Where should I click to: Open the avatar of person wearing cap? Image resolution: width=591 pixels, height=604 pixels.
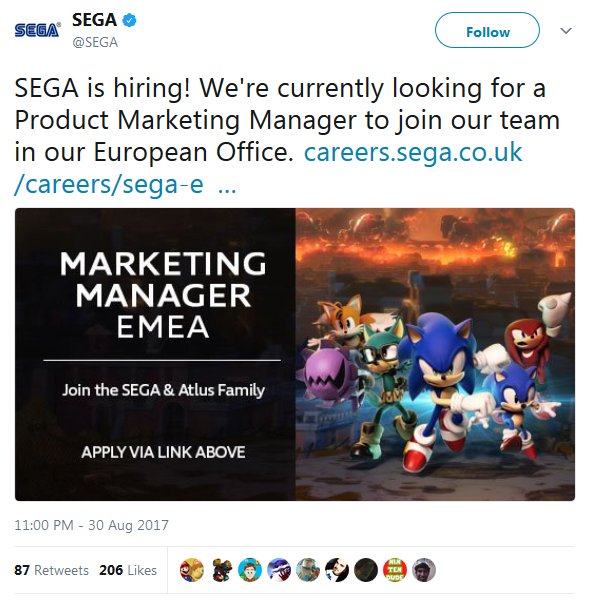click(x=424, y=570)
